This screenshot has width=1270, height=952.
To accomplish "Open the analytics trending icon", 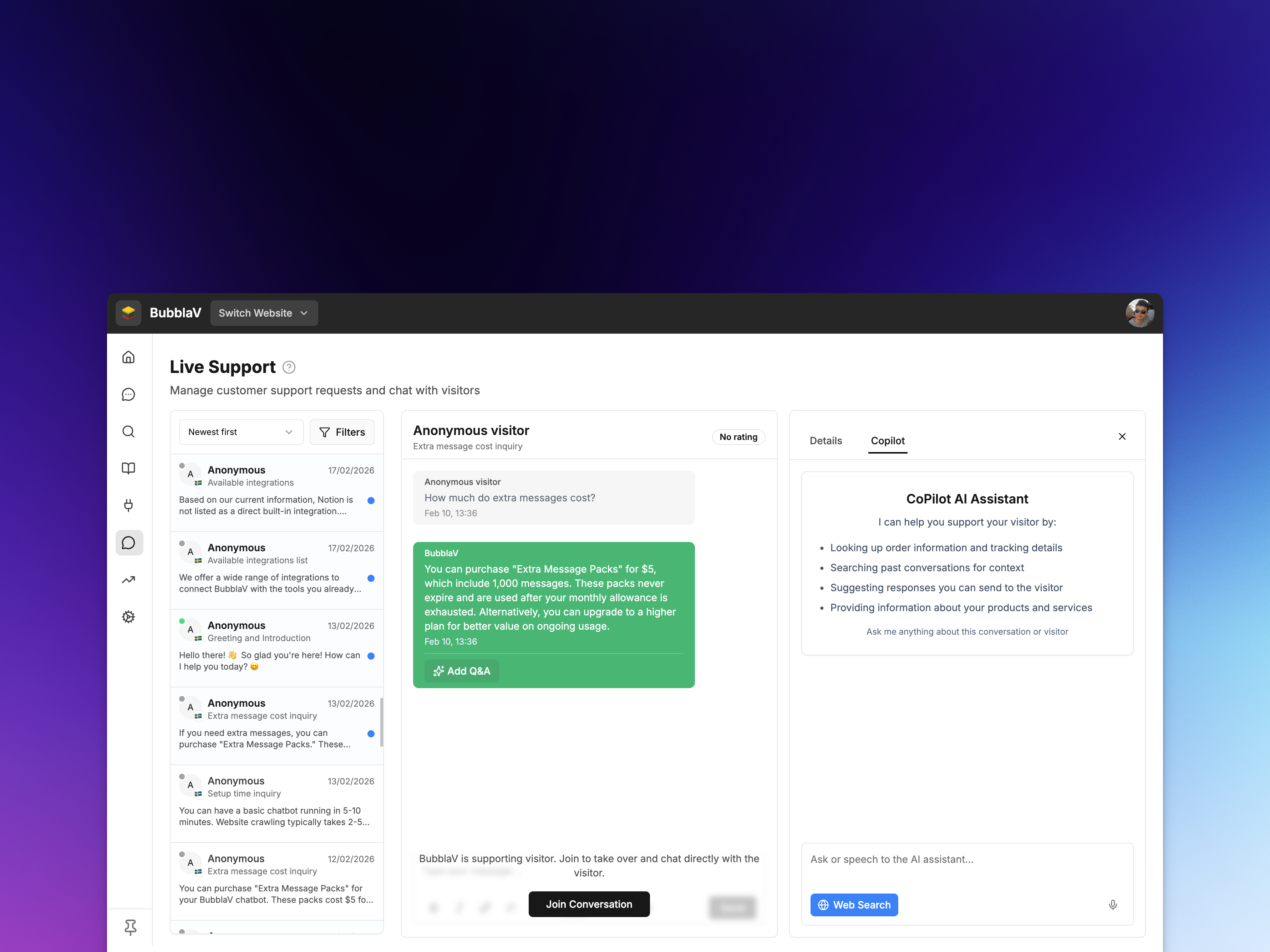I will [129, 579].
